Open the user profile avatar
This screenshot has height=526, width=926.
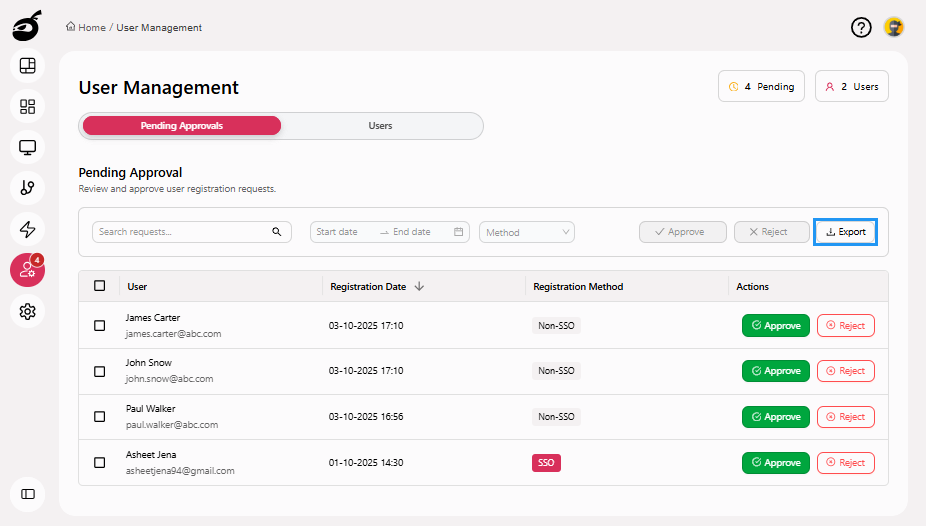pyautogui.click(x=894, y=27)
